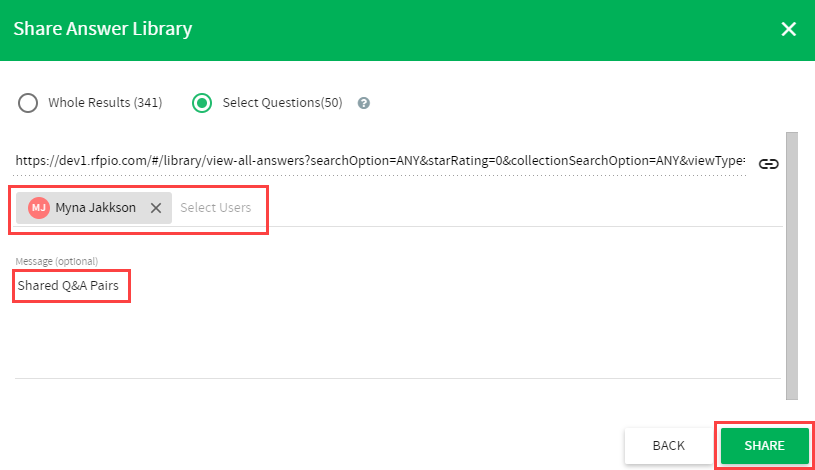Screen dimensions: 815x470
Task: Remove Myna Jakkson from selected users
Action: click(156, 208)
